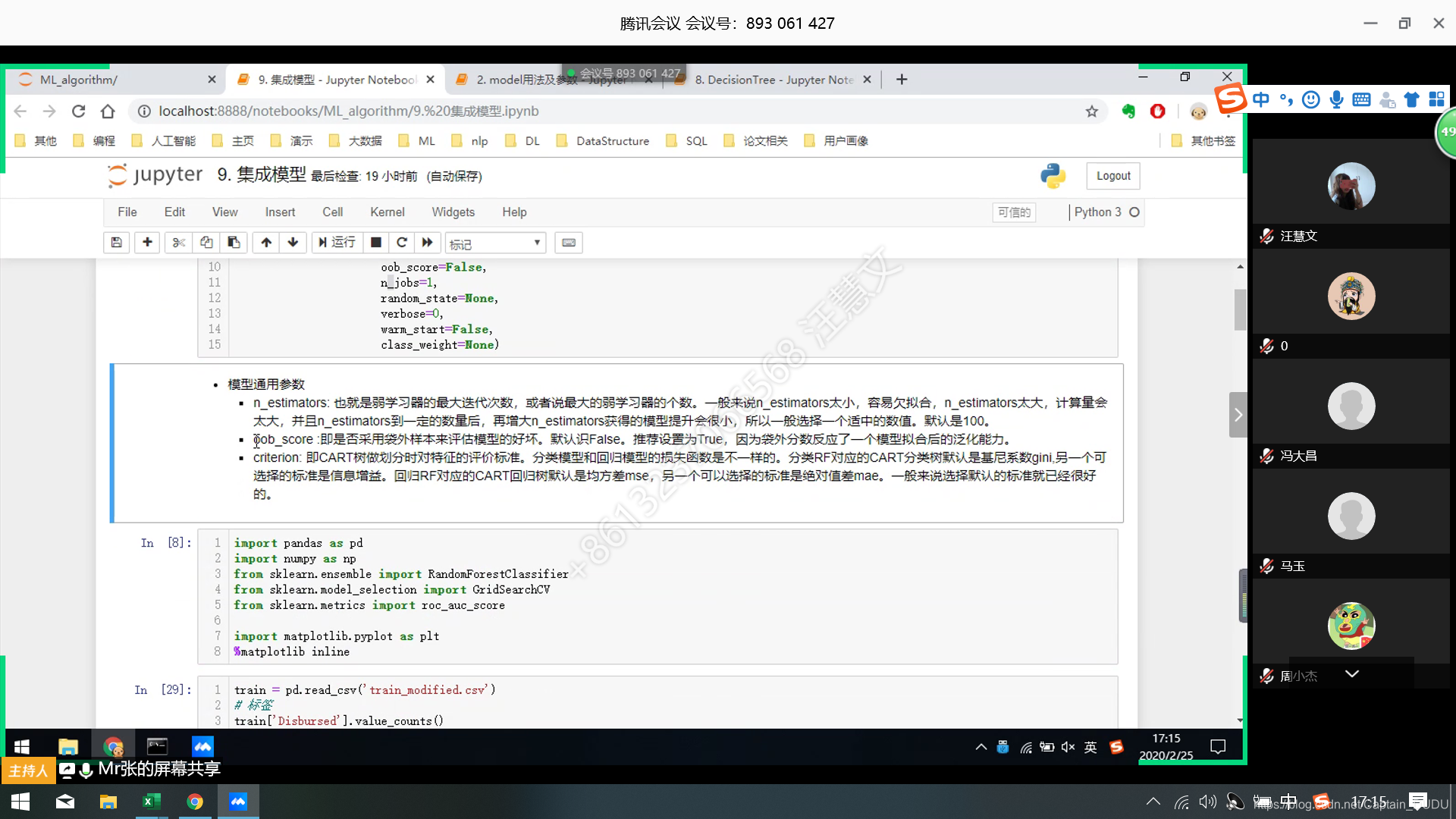This screenshot has width=1456, height=819.
Task: Click the Jupyter logo
Action: 155,175
